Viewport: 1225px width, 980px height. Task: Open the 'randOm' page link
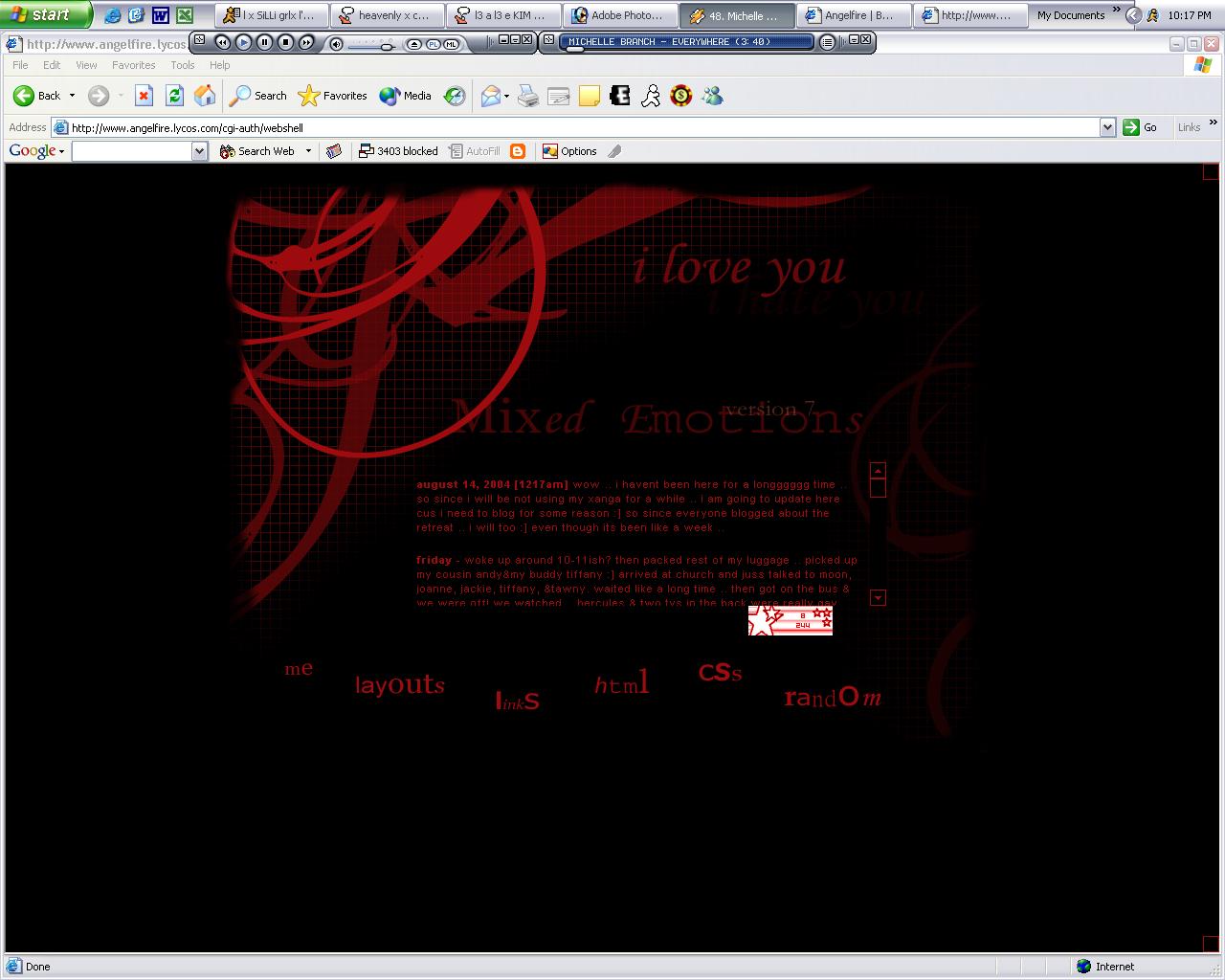click(x=833, y=697)
